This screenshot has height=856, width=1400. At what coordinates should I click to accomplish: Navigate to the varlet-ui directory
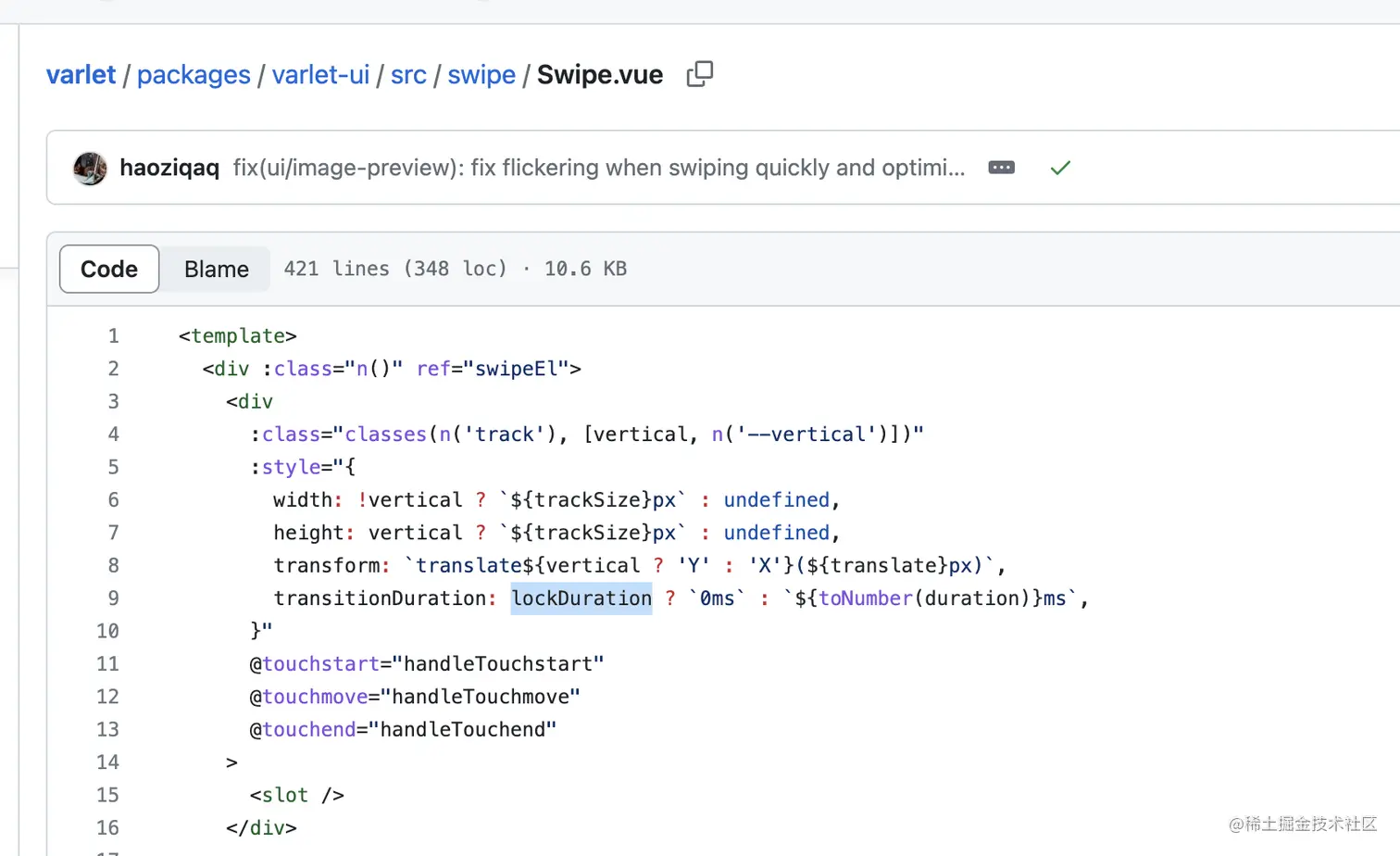(320, 75)
